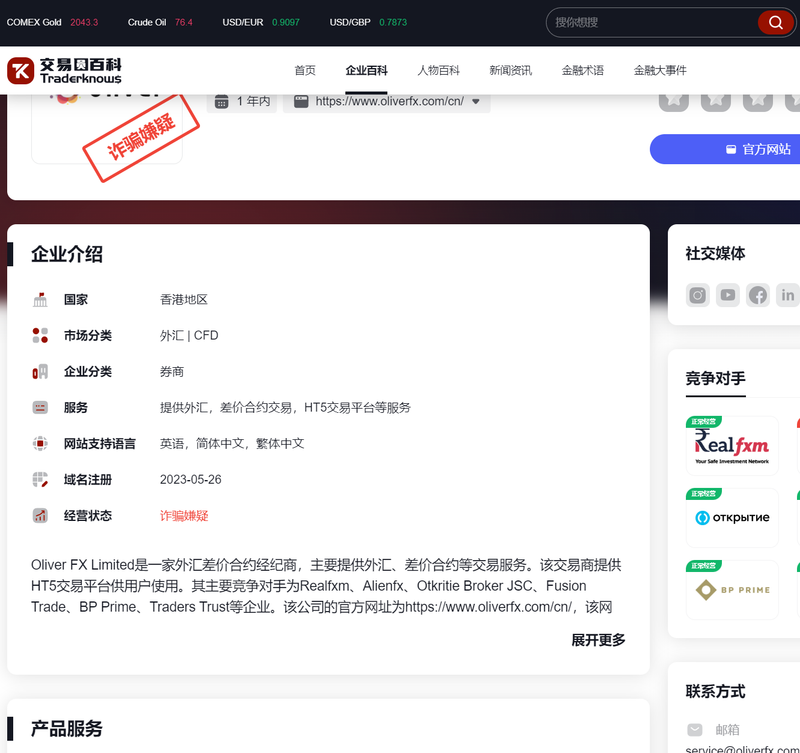This screenshot has width=800, height=753.
Task: Click the 经营状态 chart icon
Action: (40, 516)
